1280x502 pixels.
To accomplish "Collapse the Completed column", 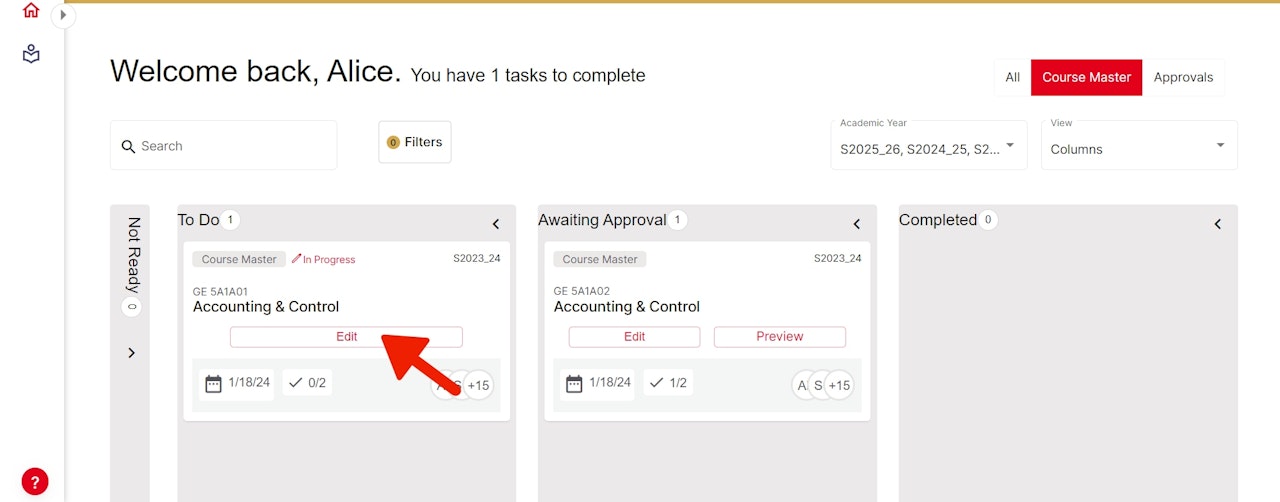I will click(1218, 224).
